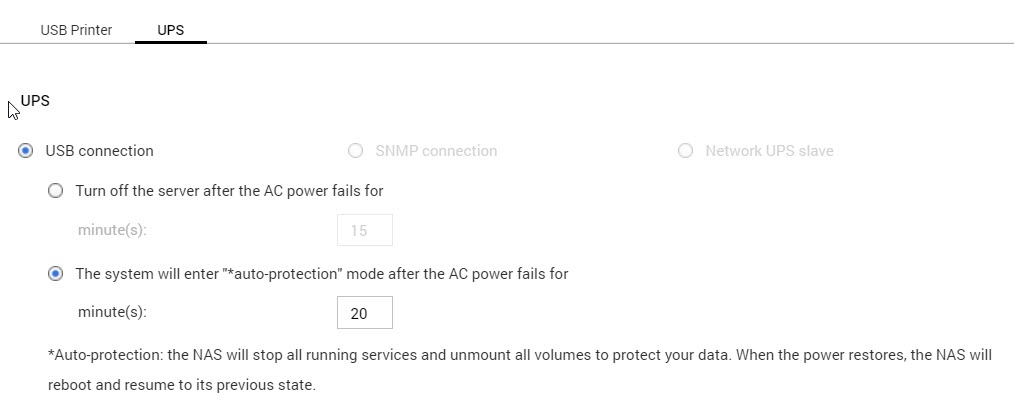The image size is (1014, 403).
Task: Select the UPS tab
Action: pyautogui.click(x=171, y=30)
